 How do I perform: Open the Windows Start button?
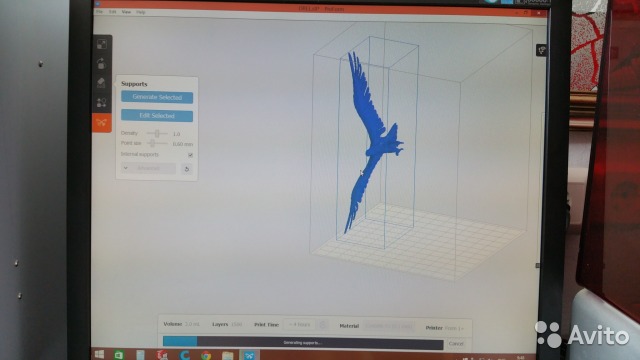99,355
